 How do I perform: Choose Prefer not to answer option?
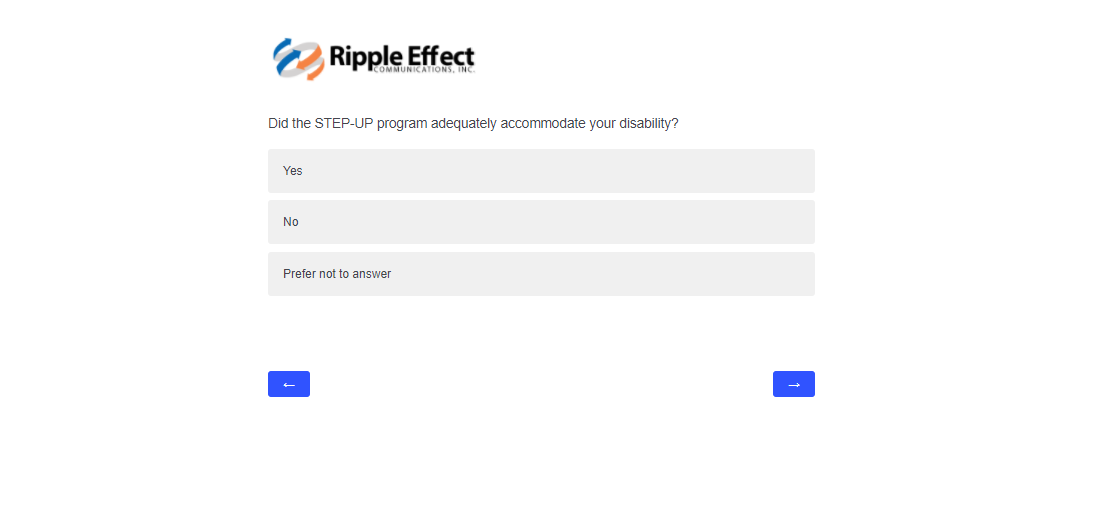(541, 274)
